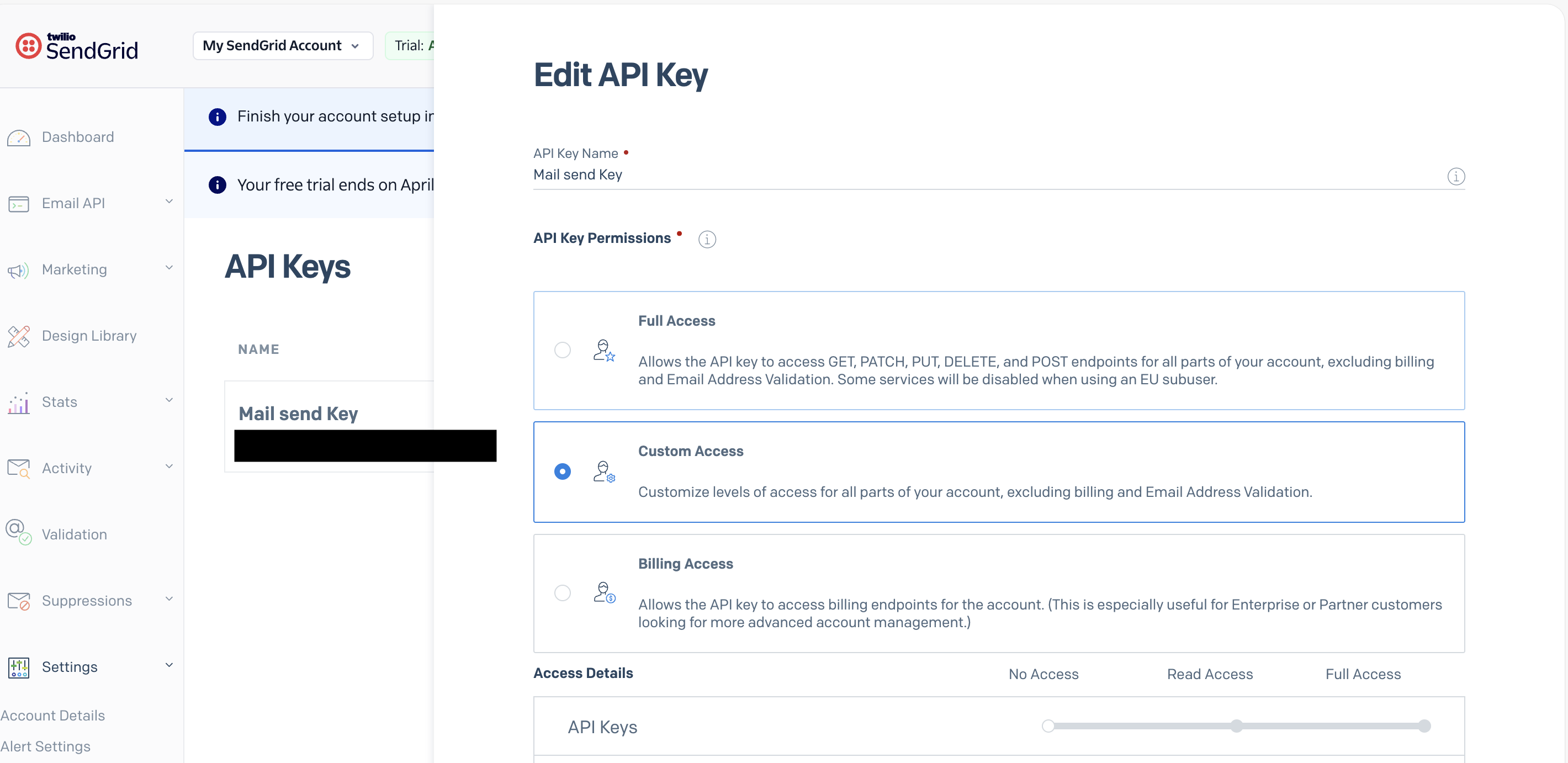
Task: Set API Keys slider to Read Access
Action: click(1236, 726)
